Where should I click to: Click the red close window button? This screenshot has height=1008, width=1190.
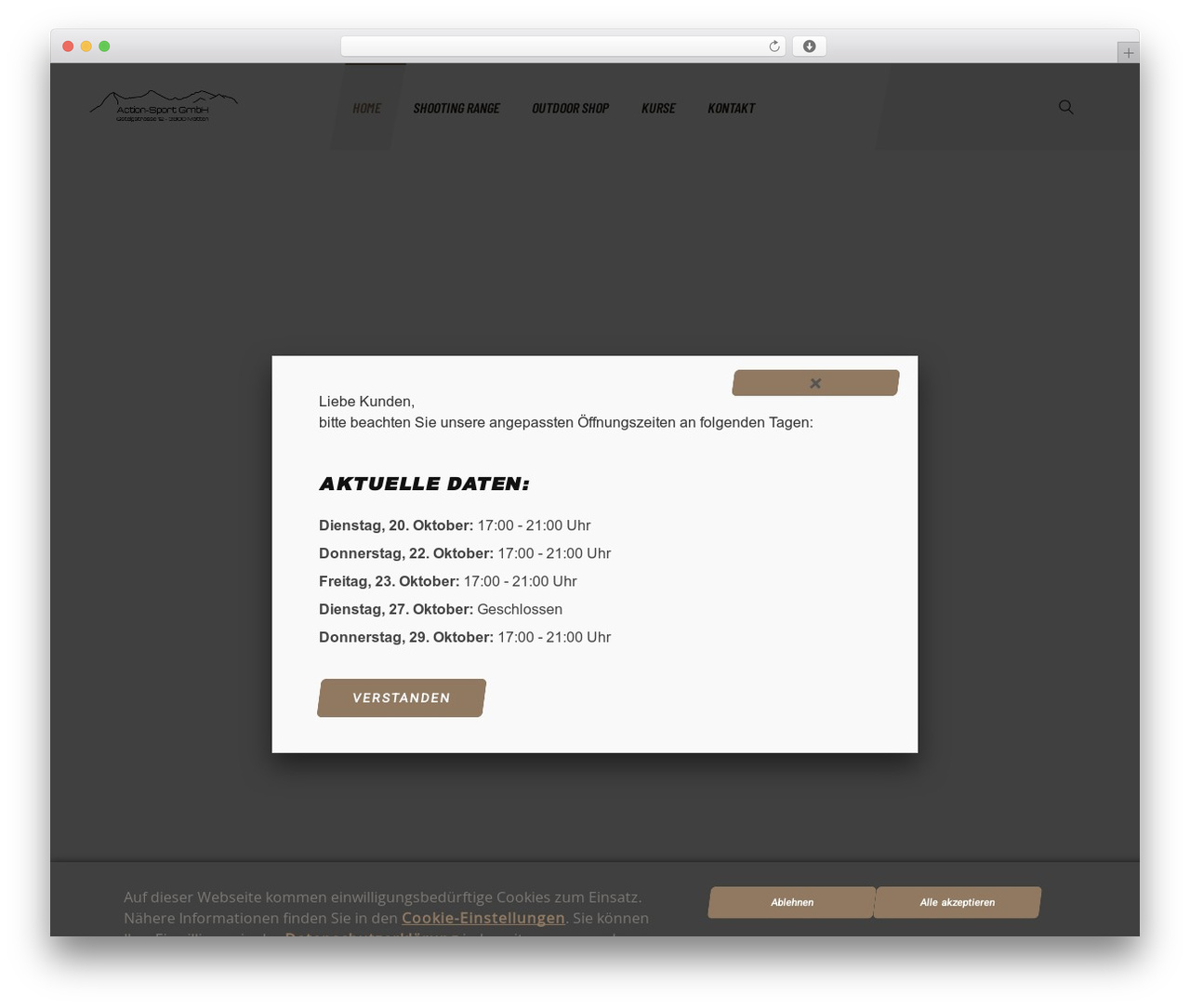68,46
